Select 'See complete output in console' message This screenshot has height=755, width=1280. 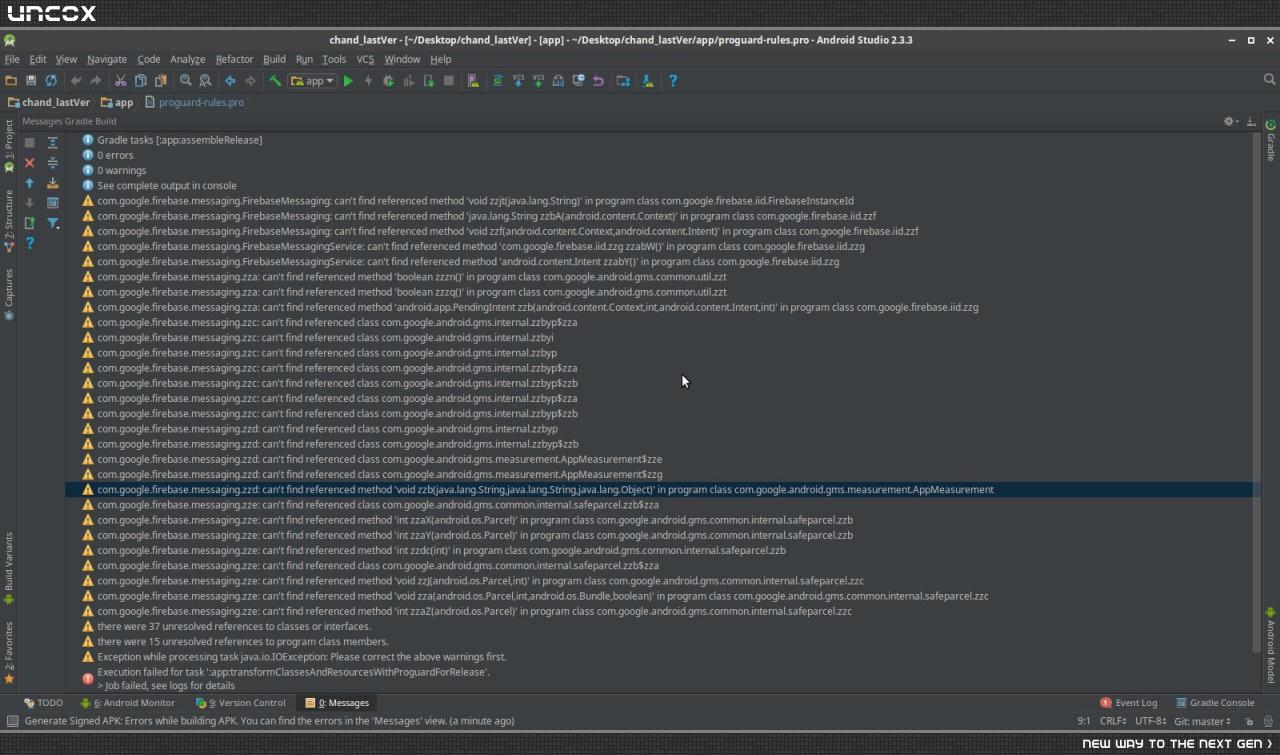pos(167,185)
